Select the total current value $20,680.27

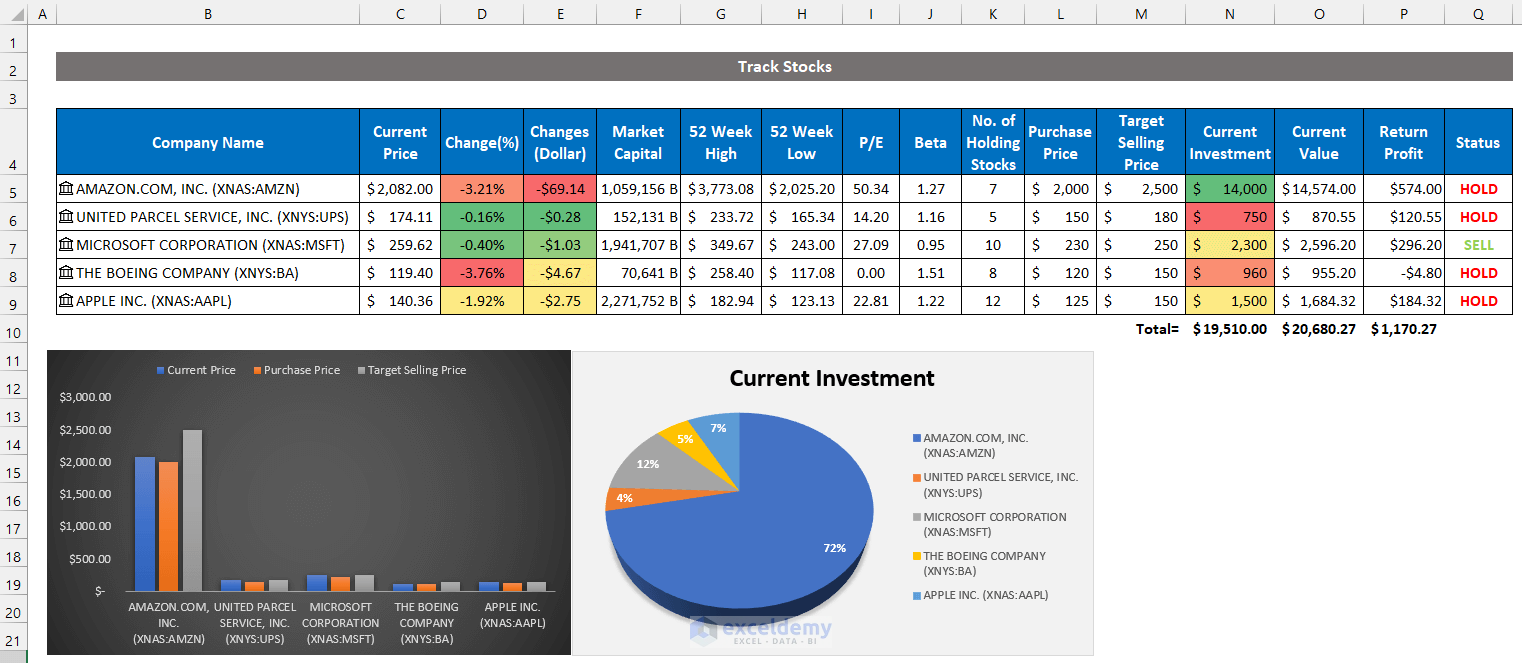coord(1319,329)
